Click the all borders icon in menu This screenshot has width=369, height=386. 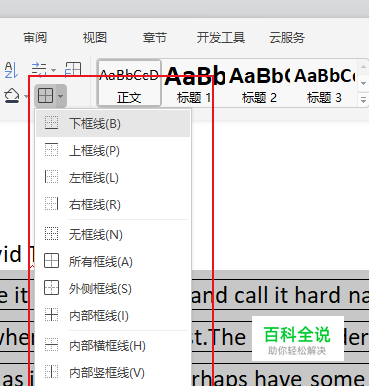tap(51, 261)
